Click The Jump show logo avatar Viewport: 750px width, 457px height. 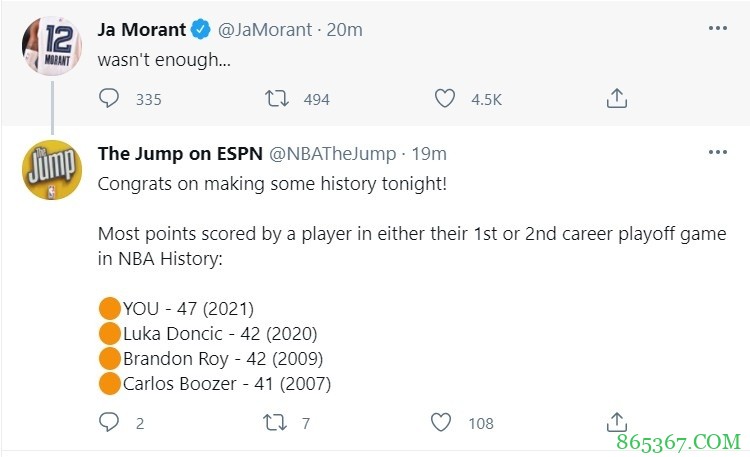click(51, 170)
